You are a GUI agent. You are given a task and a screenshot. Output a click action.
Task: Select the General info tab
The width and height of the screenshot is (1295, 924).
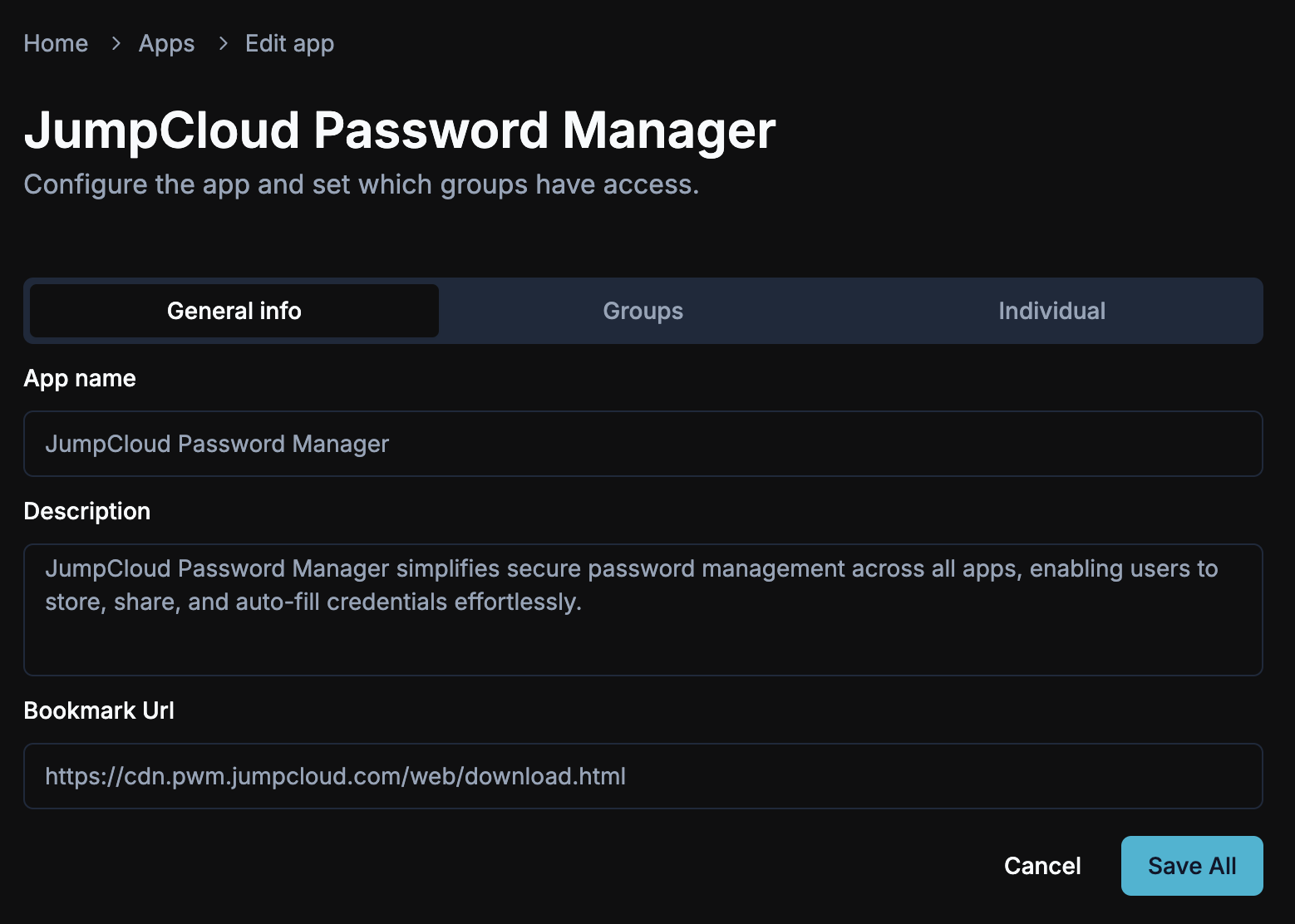[234, 311]
